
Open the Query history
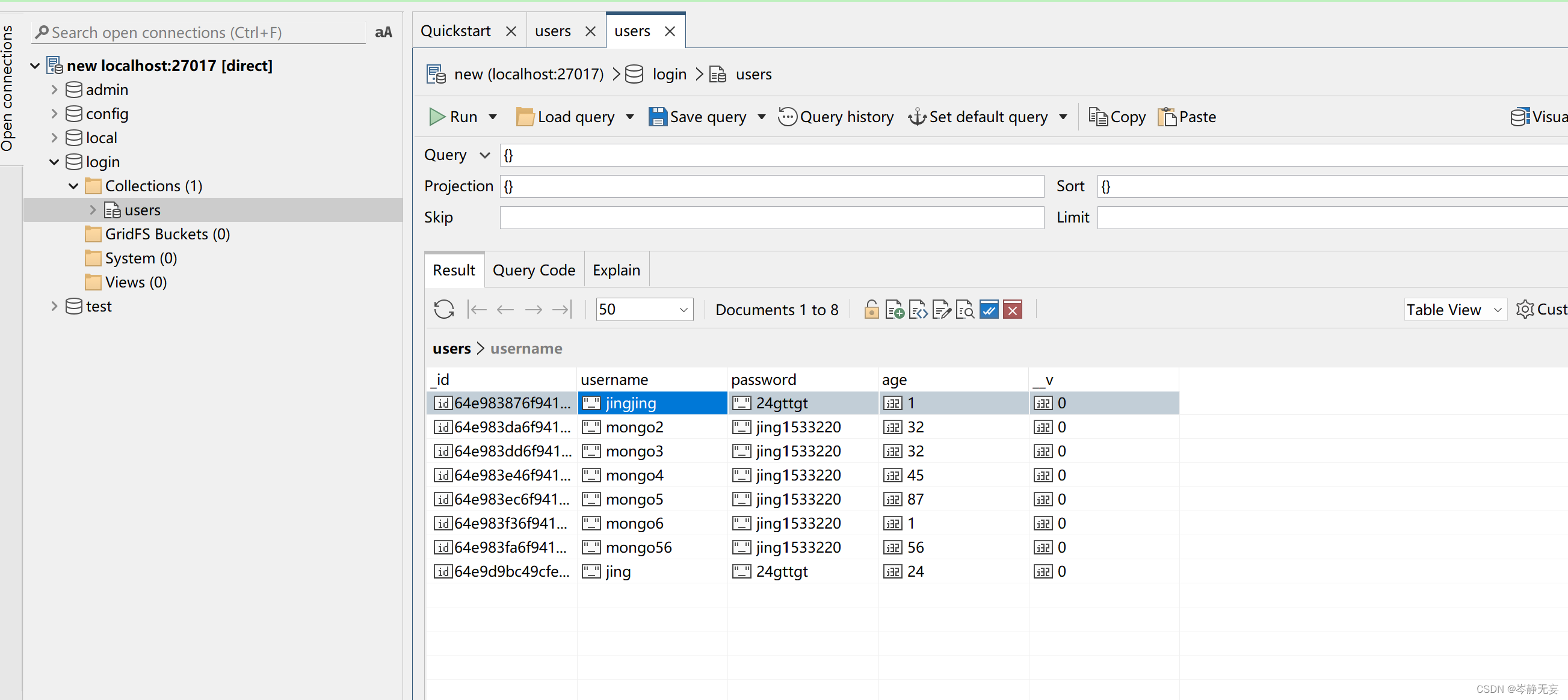click(x=836, y=117)
